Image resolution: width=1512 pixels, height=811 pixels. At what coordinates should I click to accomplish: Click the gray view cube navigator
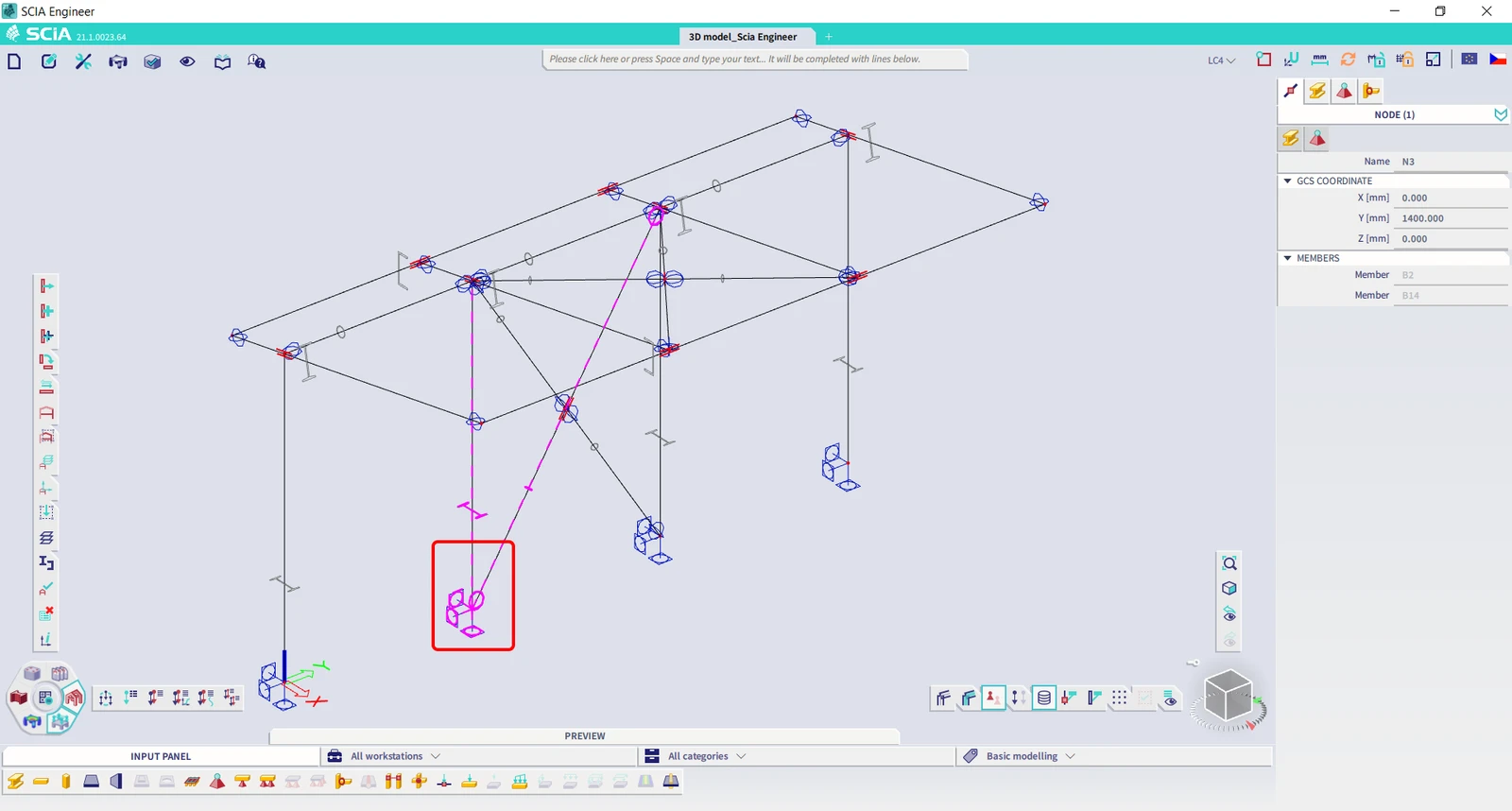click(1228, 699)
